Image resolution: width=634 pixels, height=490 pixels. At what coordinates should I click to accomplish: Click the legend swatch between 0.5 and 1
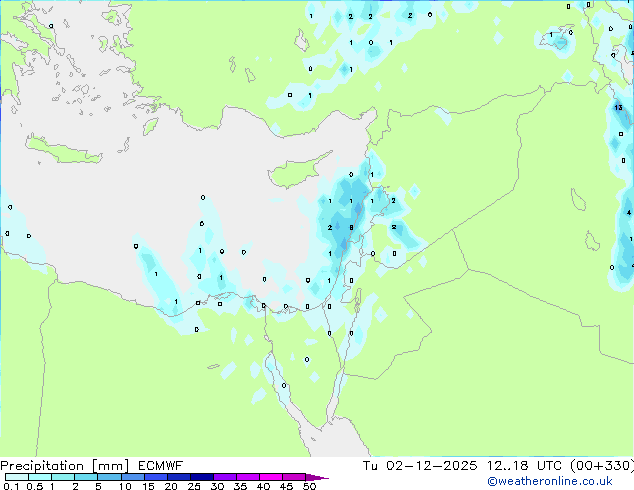(x=40, y=477)
